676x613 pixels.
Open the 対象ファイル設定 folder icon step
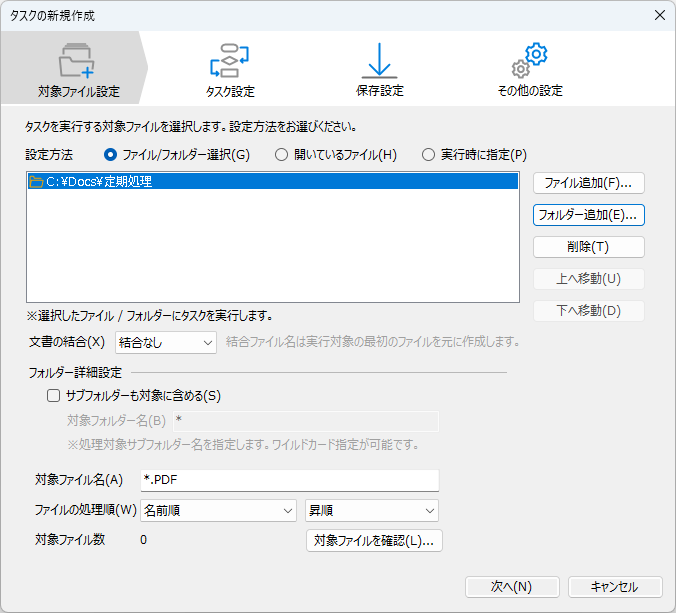click(x=76, y=60)
